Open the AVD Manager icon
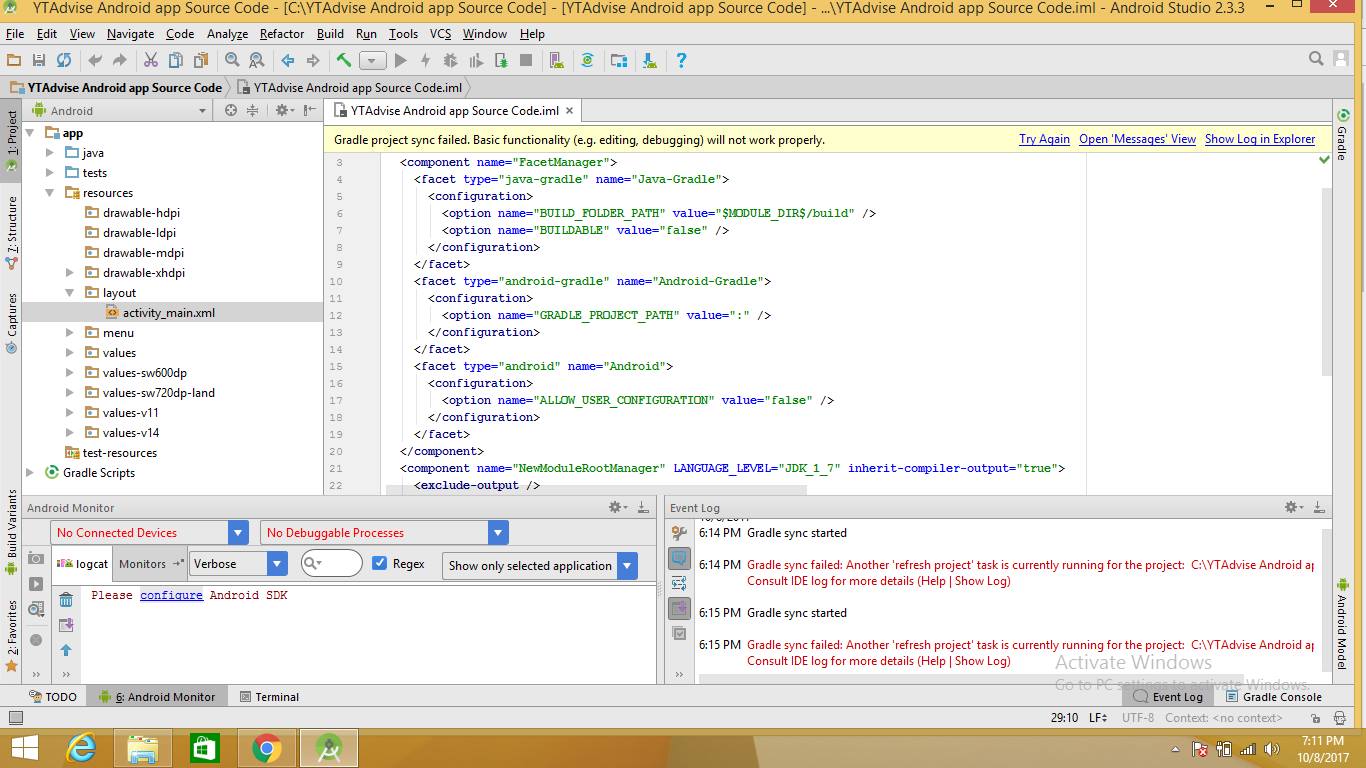Image resolution: width=1366 pixels, height=768 pixels. (x=557, y=61)
